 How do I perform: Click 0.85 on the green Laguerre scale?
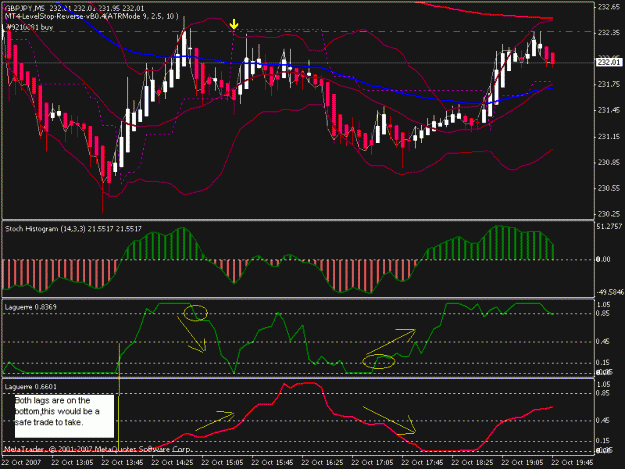pyautogui.click(x=603, y=314)
